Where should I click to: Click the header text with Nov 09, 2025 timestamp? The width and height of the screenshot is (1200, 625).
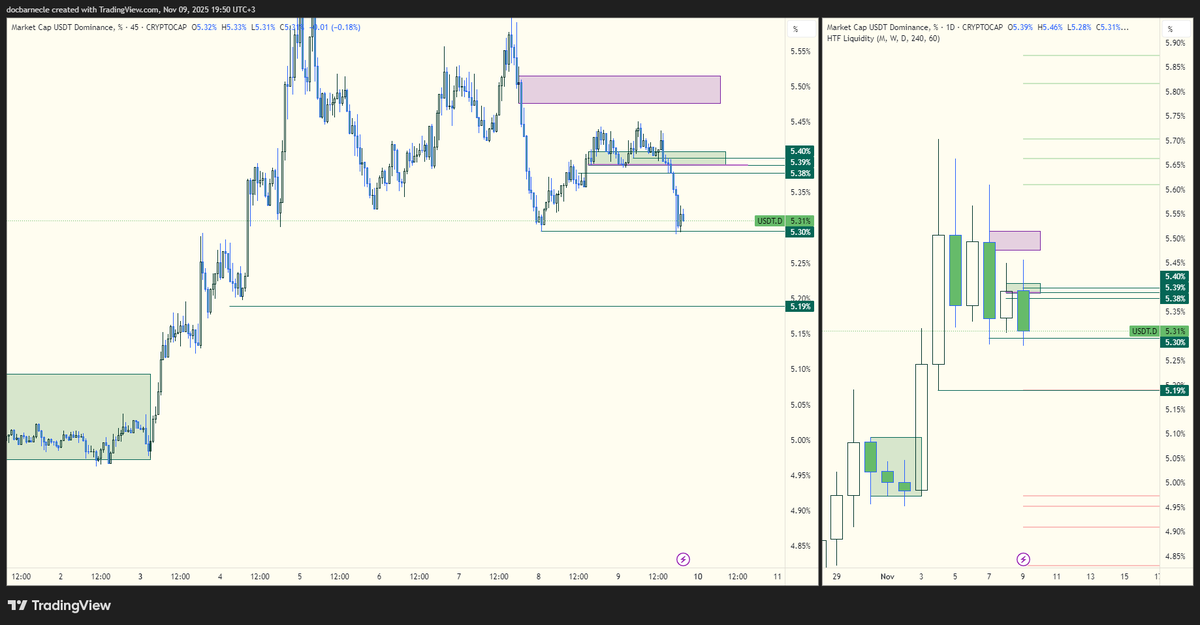(129, 9)
